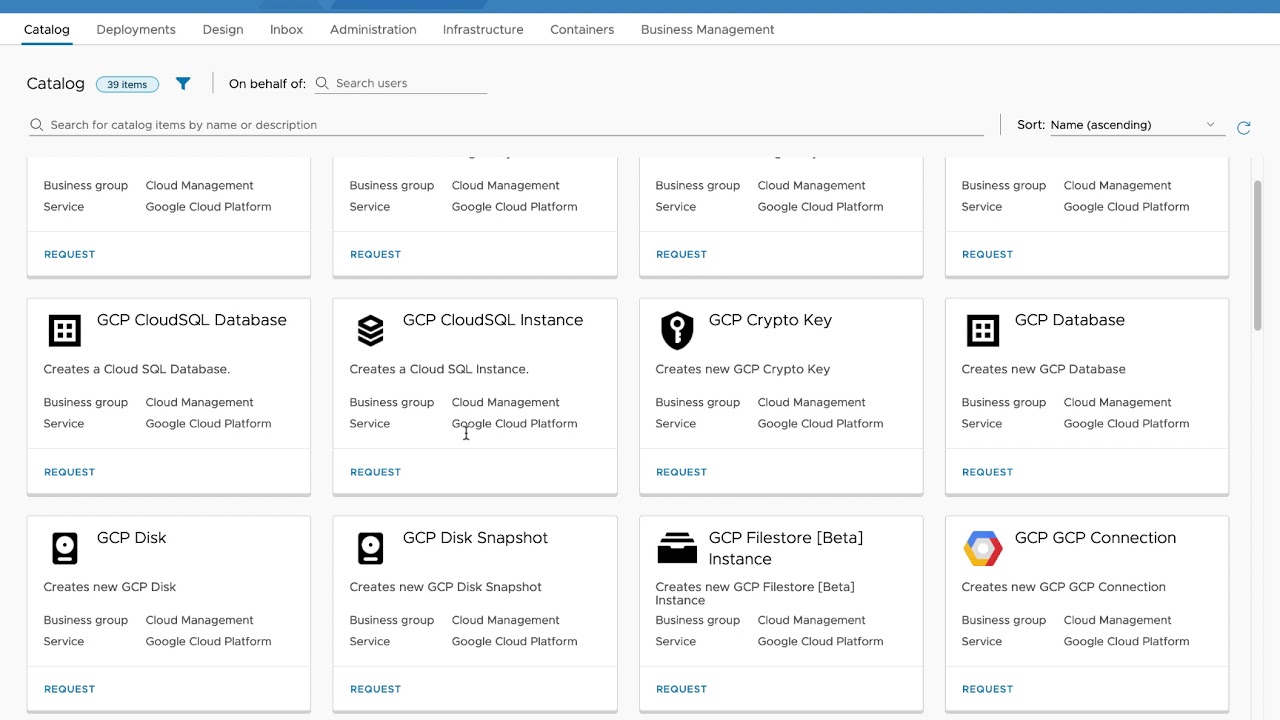This screenshot has width=1280, height=720.
Task: Click the magnifier icon in the catalog search
Action: [x=37, y=125]
